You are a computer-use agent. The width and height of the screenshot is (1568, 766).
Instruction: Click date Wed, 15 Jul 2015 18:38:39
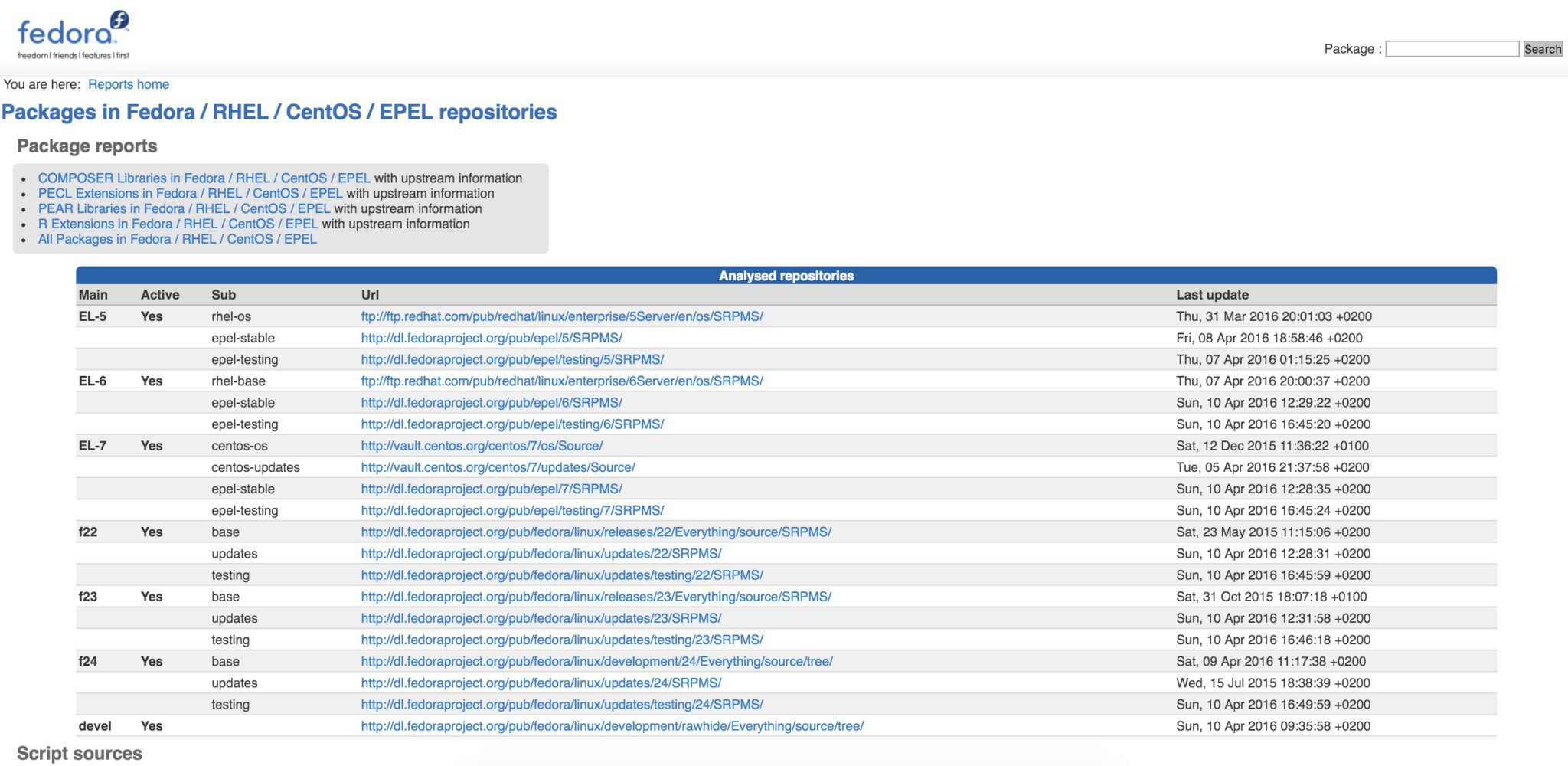[1273, 683]
